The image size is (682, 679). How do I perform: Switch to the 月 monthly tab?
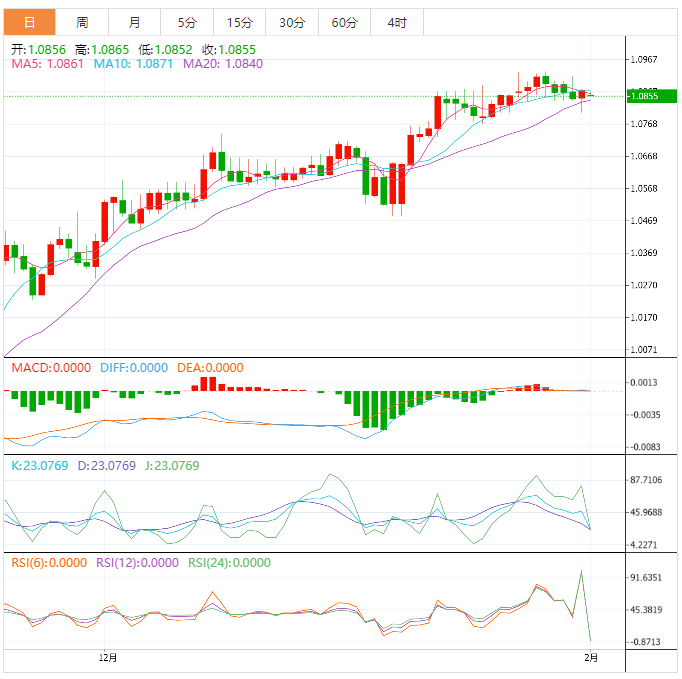tap(134, 22)
